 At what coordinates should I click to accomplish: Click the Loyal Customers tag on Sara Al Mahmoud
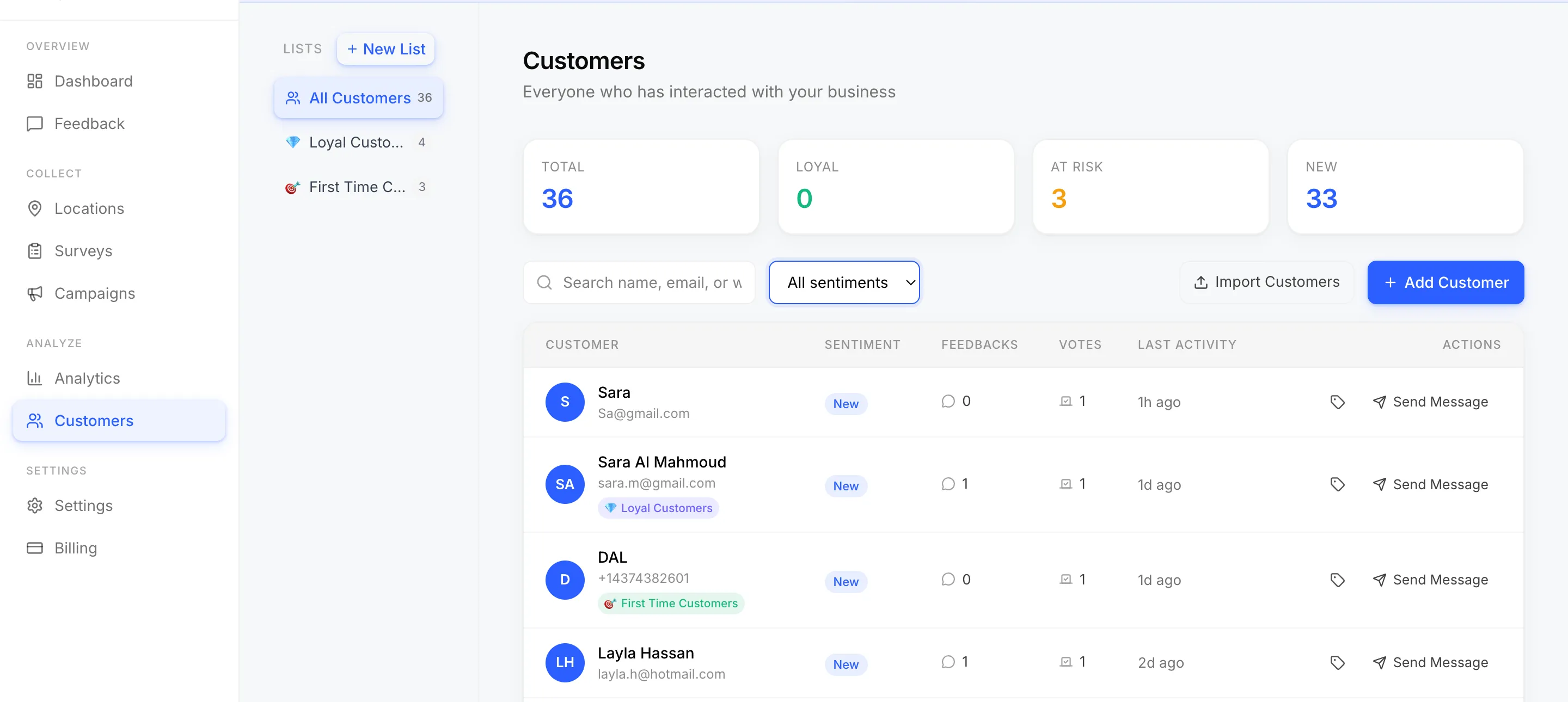tap(658, 508)
